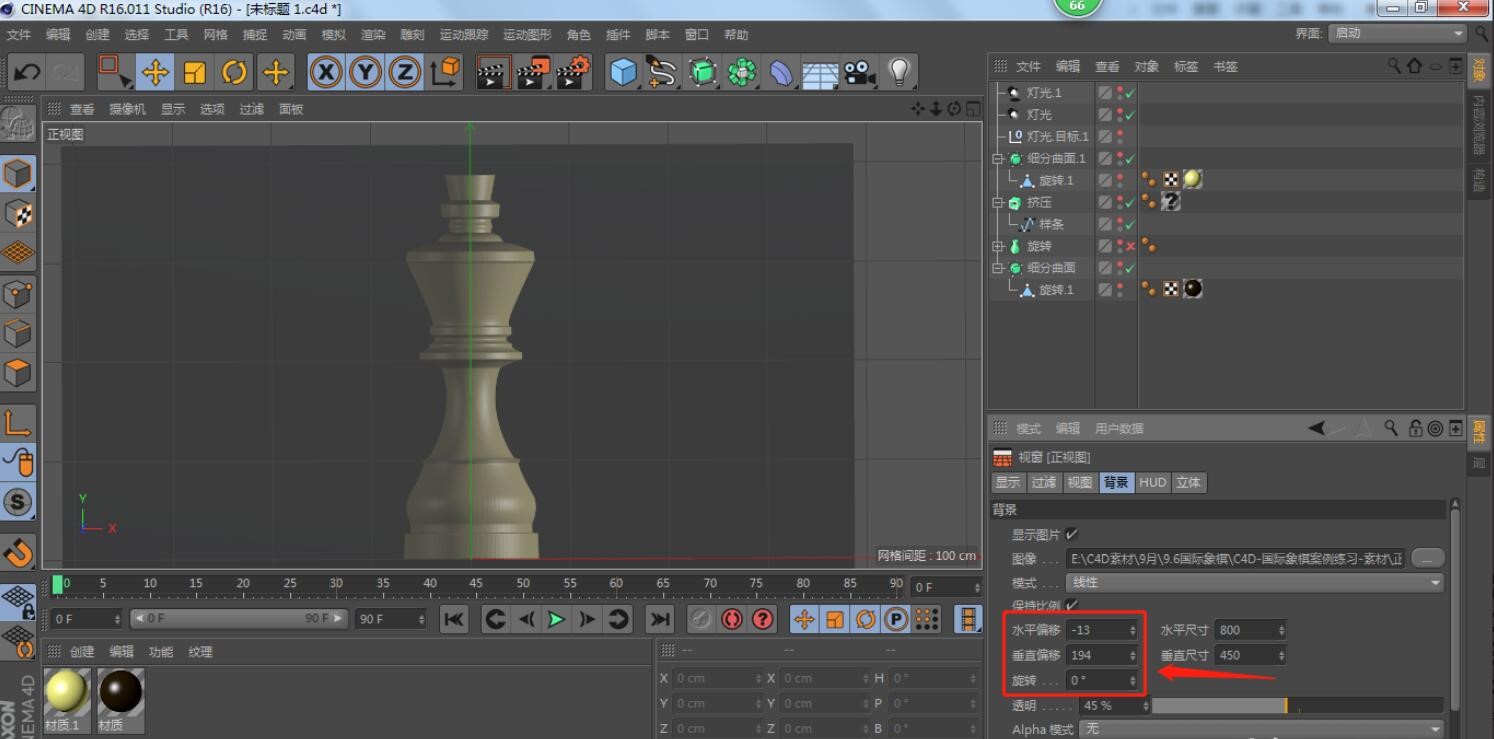
Task: Click the 垂直尺寸 stepper arrows
Action: pyautogui.click(x=1281, y=655)
